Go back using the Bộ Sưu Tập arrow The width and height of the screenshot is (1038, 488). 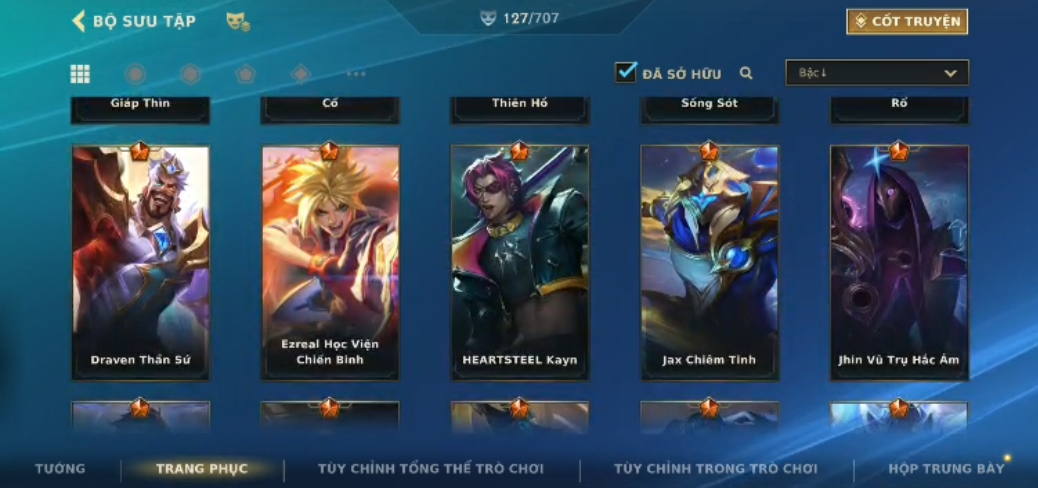tap(79, 21)
